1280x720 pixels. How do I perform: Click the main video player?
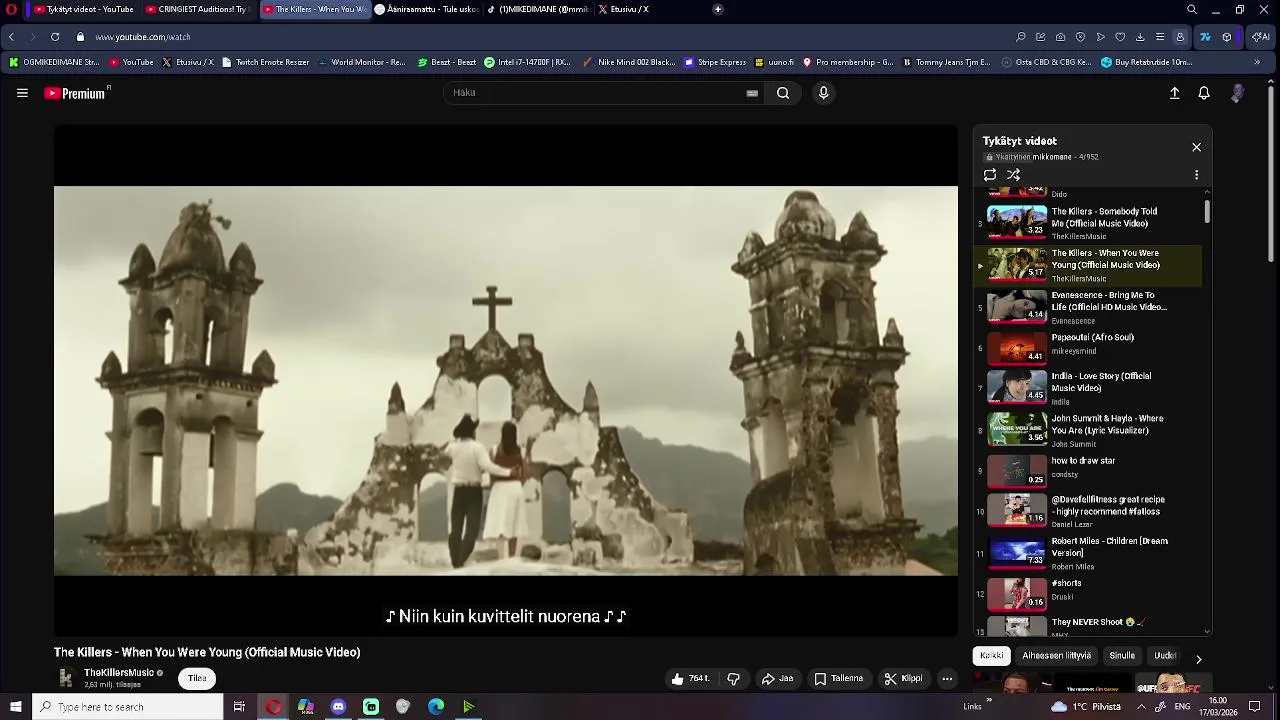coord(506,380)
